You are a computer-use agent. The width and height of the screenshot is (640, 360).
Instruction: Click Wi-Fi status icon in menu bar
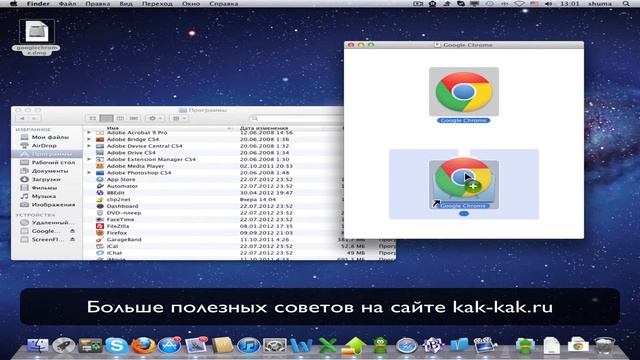tap(519, 4)
